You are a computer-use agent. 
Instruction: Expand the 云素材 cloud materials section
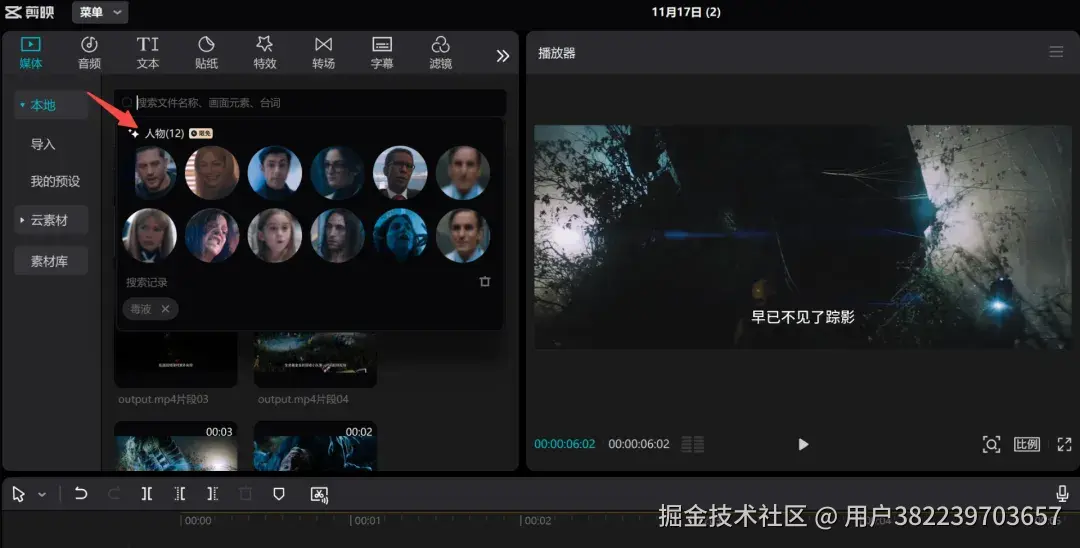[x=50, y=220]
